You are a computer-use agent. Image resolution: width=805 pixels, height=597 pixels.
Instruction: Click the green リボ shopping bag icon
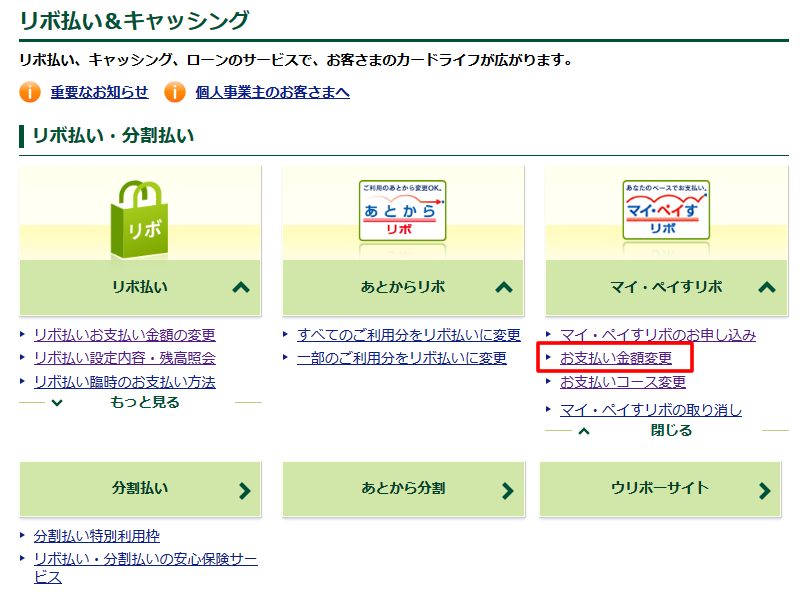pos(140,216)
